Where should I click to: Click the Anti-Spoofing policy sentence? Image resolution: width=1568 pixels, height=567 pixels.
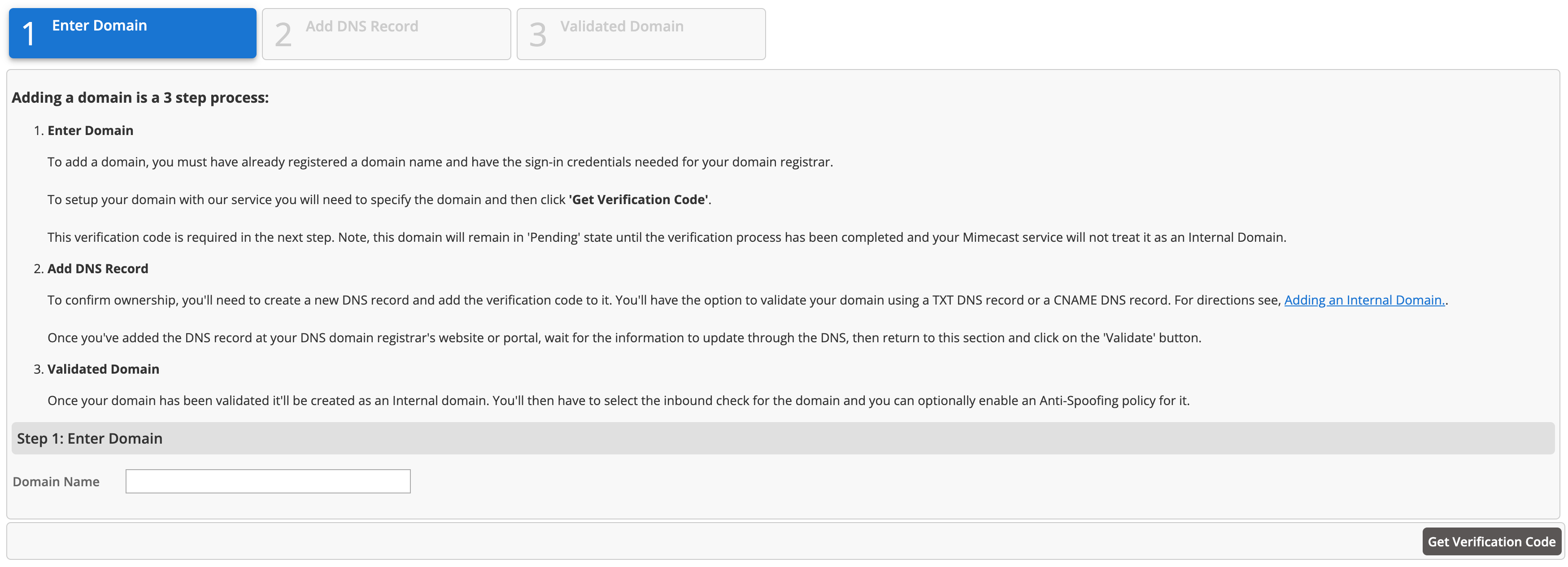(618, 401)
